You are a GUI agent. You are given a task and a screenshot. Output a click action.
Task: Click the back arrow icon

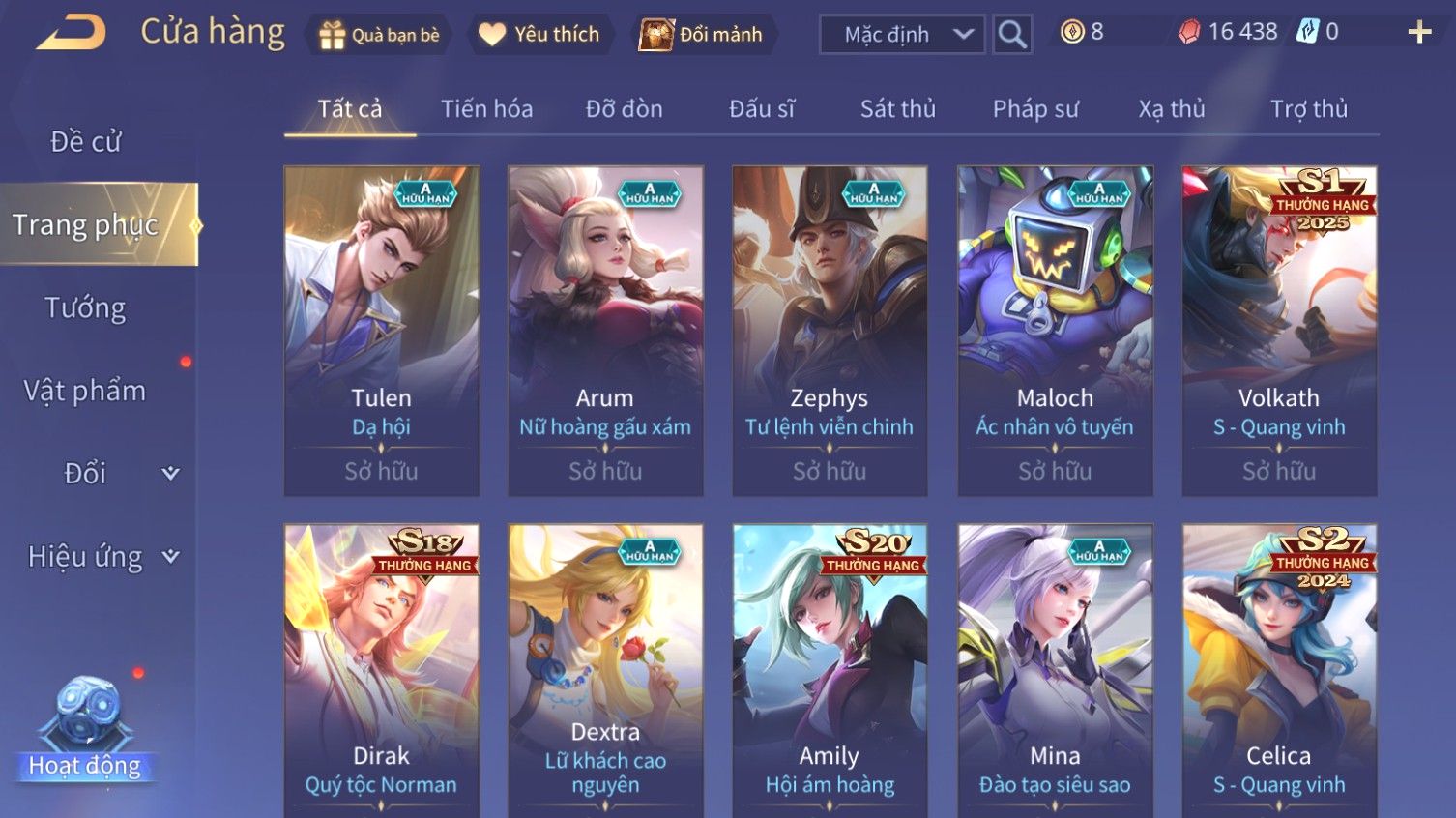coord(71,33)
